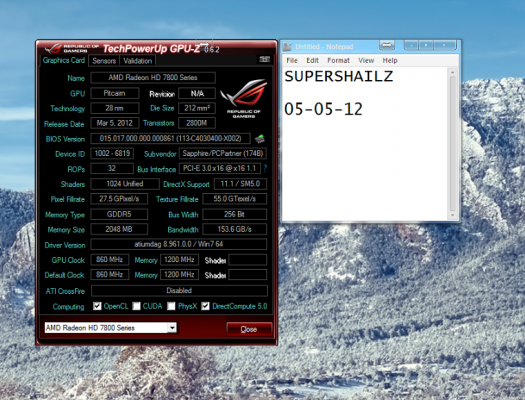The image size is (525, 400).
Task: Toggle the CUDA checkbox
Action: 136,306
